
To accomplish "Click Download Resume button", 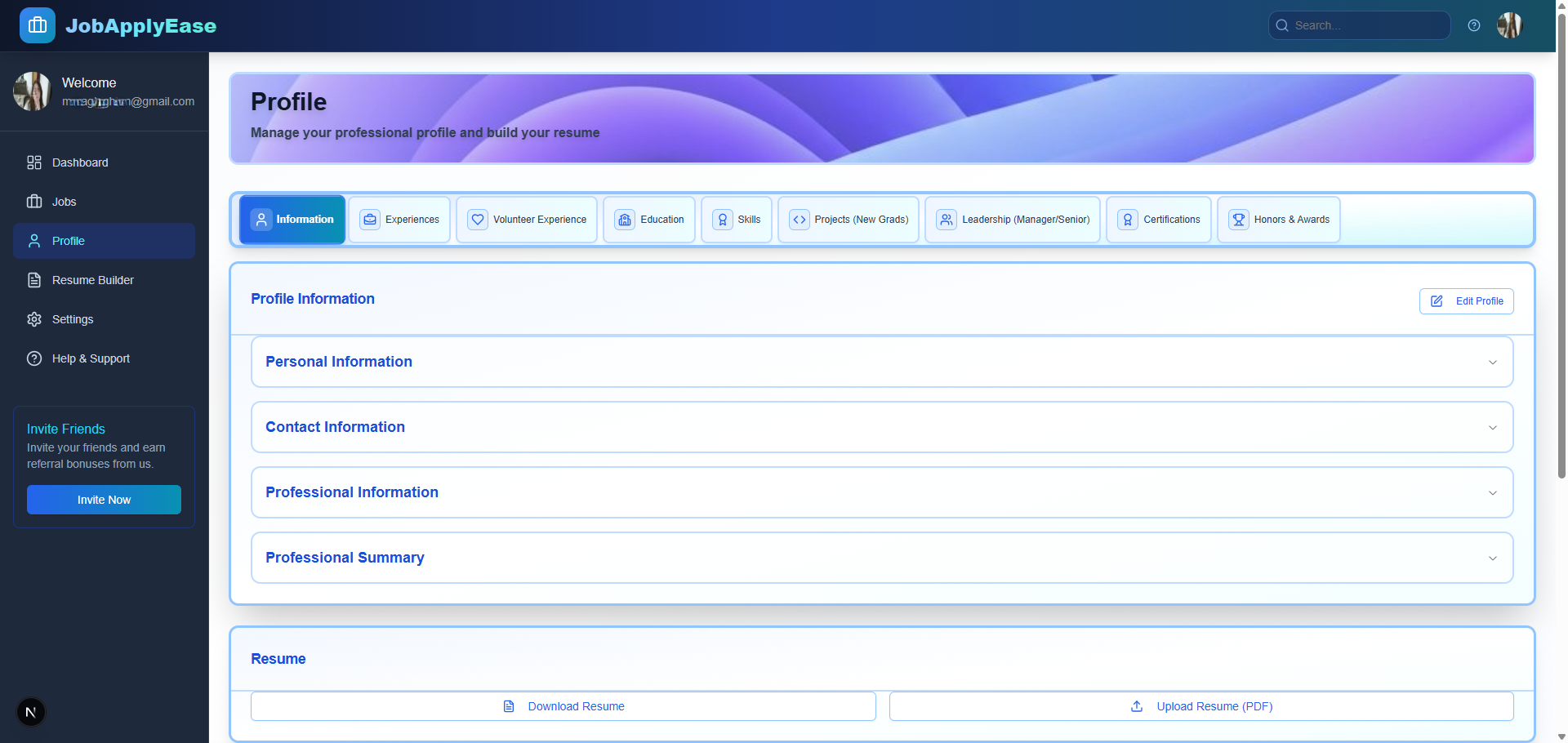I will [x=563, y=706].
